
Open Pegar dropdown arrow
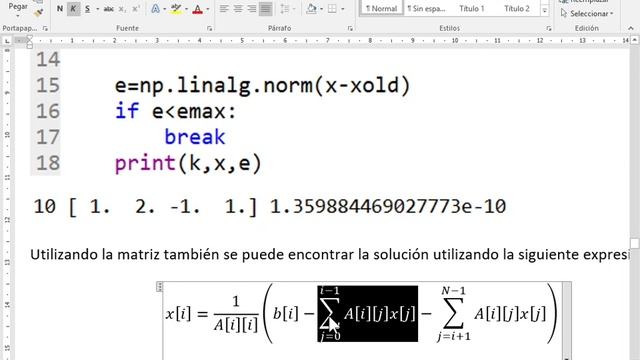[18, 16]
